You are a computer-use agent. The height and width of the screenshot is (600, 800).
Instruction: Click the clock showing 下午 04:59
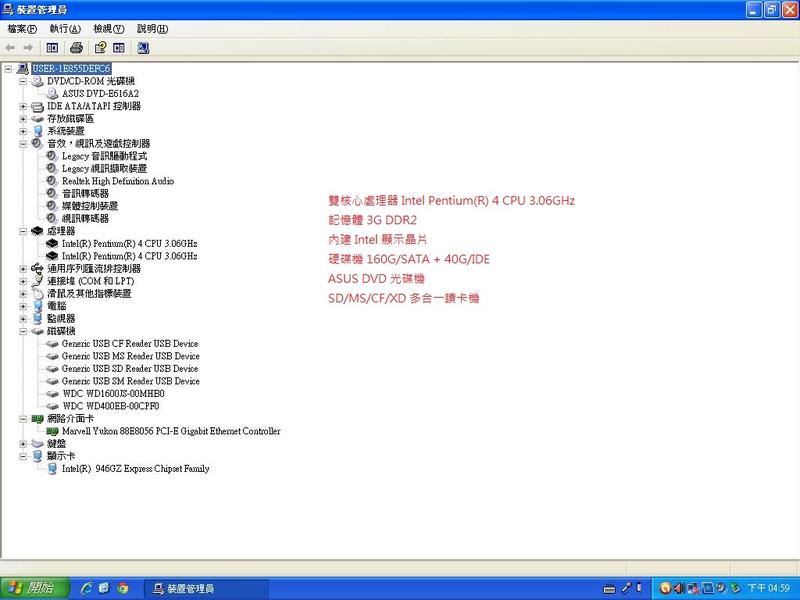click(768, 588)
